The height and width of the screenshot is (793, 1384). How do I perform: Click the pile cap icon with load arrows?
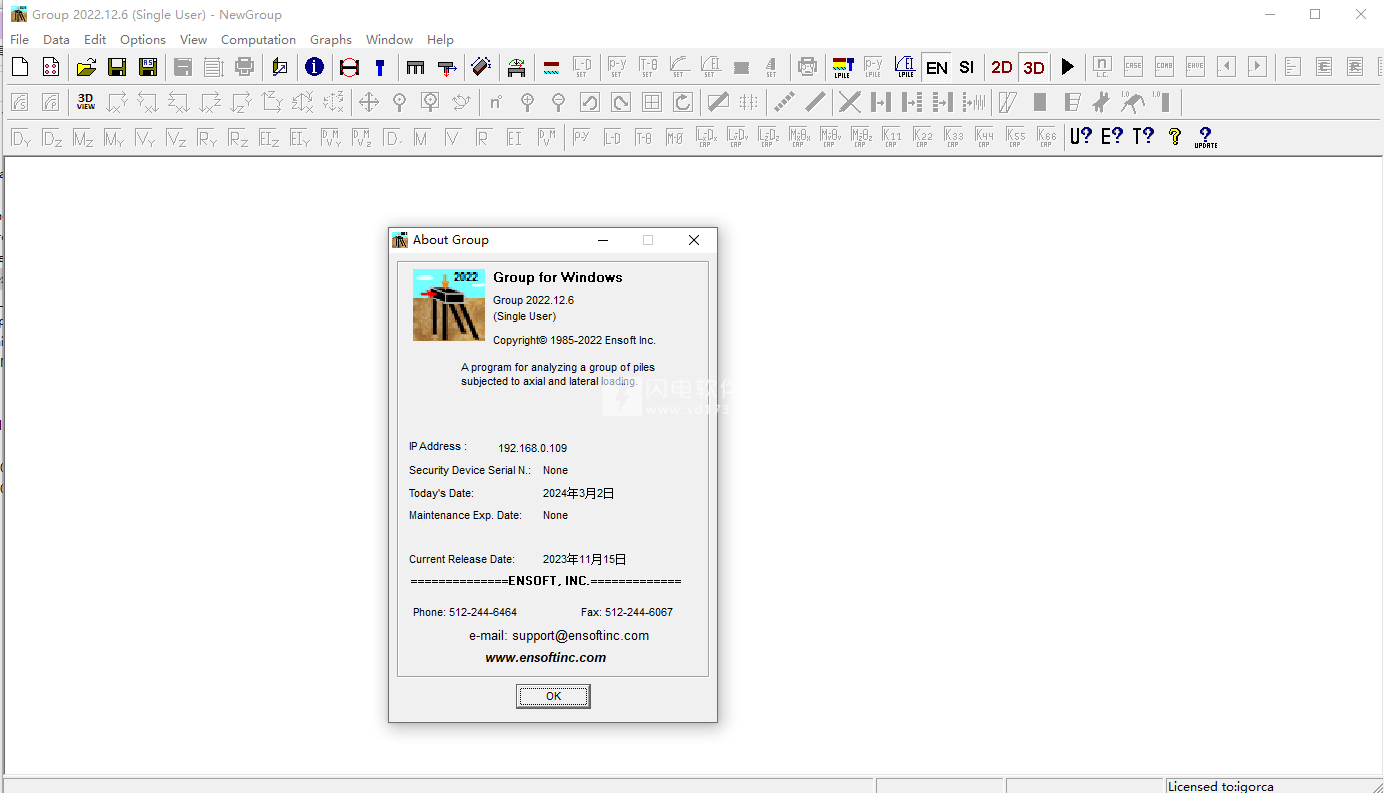(x=447, y=67)
